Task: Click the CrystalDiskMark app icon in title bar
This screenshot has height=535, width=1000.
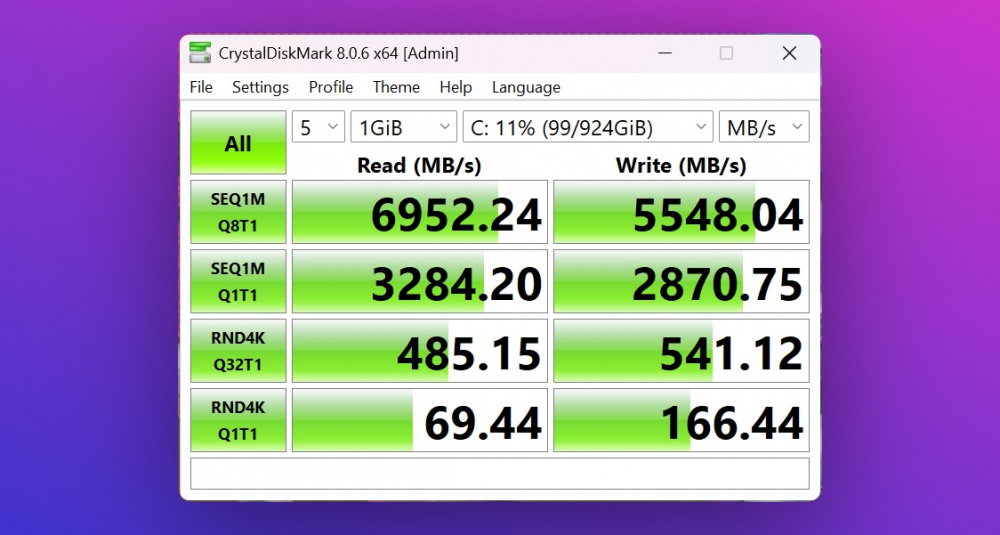Action: click(200, 53)
